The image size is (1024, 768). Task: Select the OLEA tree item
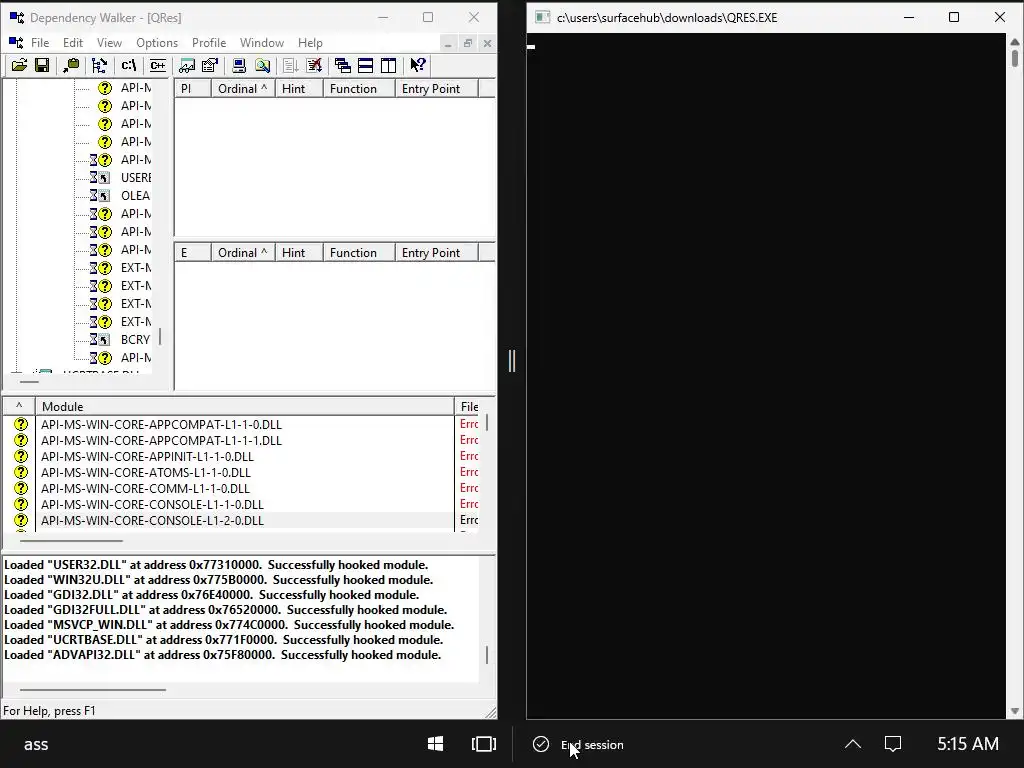pos(135,195)
